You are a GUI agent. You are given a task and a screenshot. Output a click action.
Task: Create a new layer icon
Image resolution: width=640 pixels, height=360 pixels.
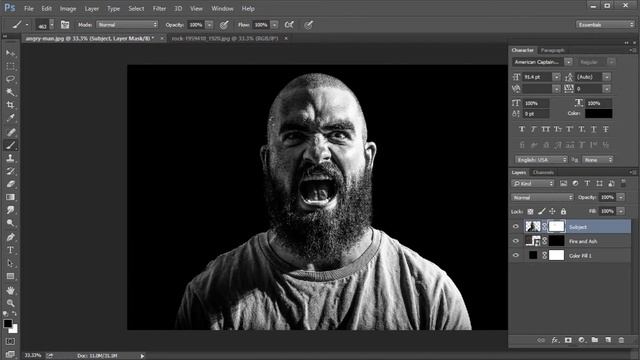608,340
